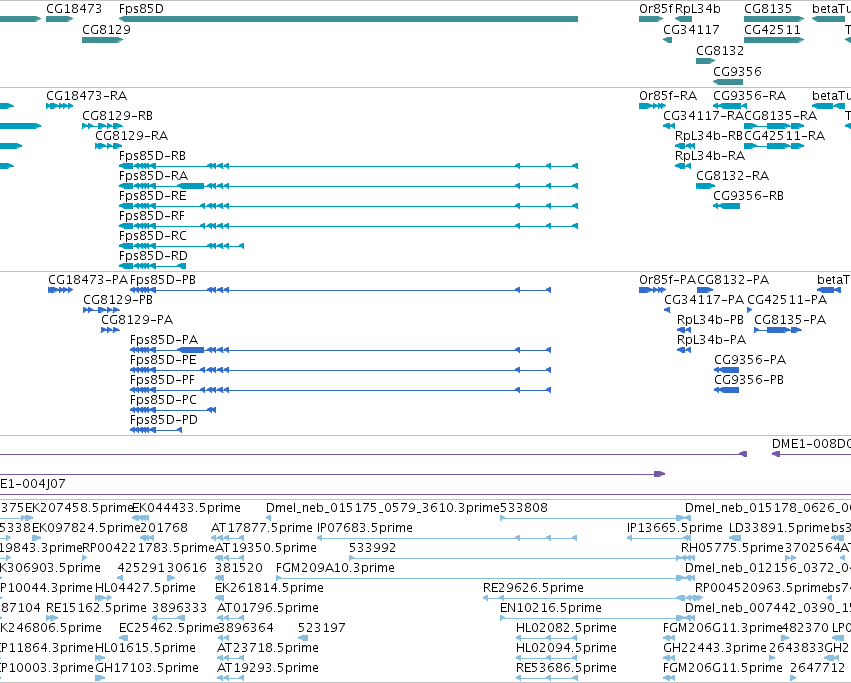Select the CG8129 gene label

click(106, 29)
